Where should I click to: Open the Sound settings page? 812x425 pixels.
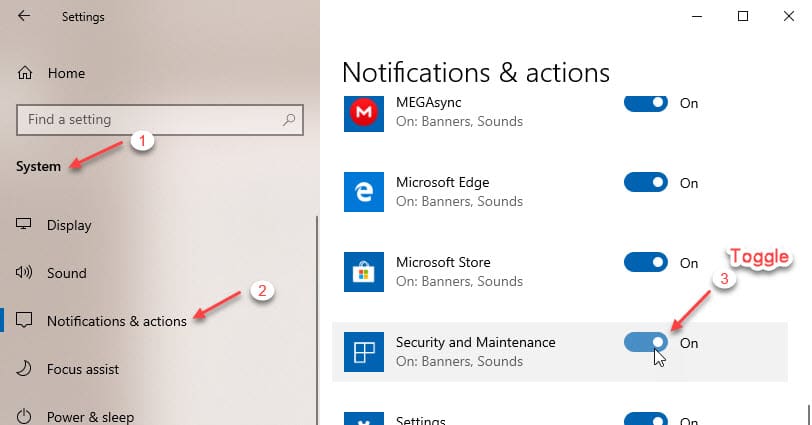67,273
